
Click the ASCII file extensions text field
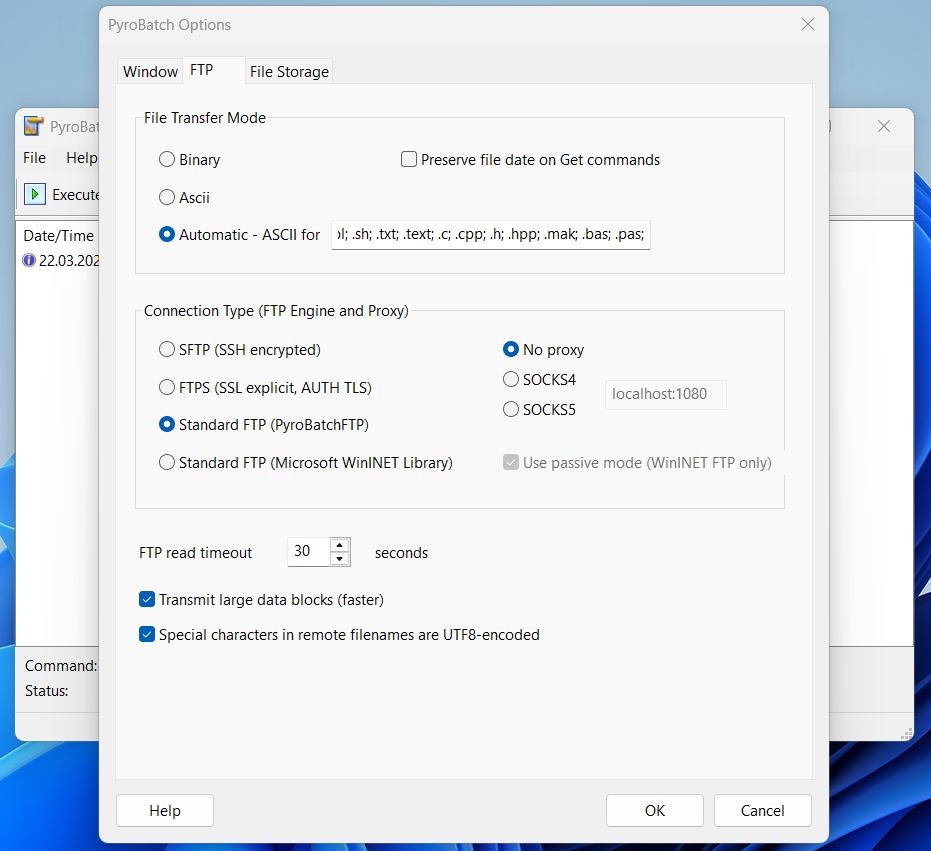point(490,235)
